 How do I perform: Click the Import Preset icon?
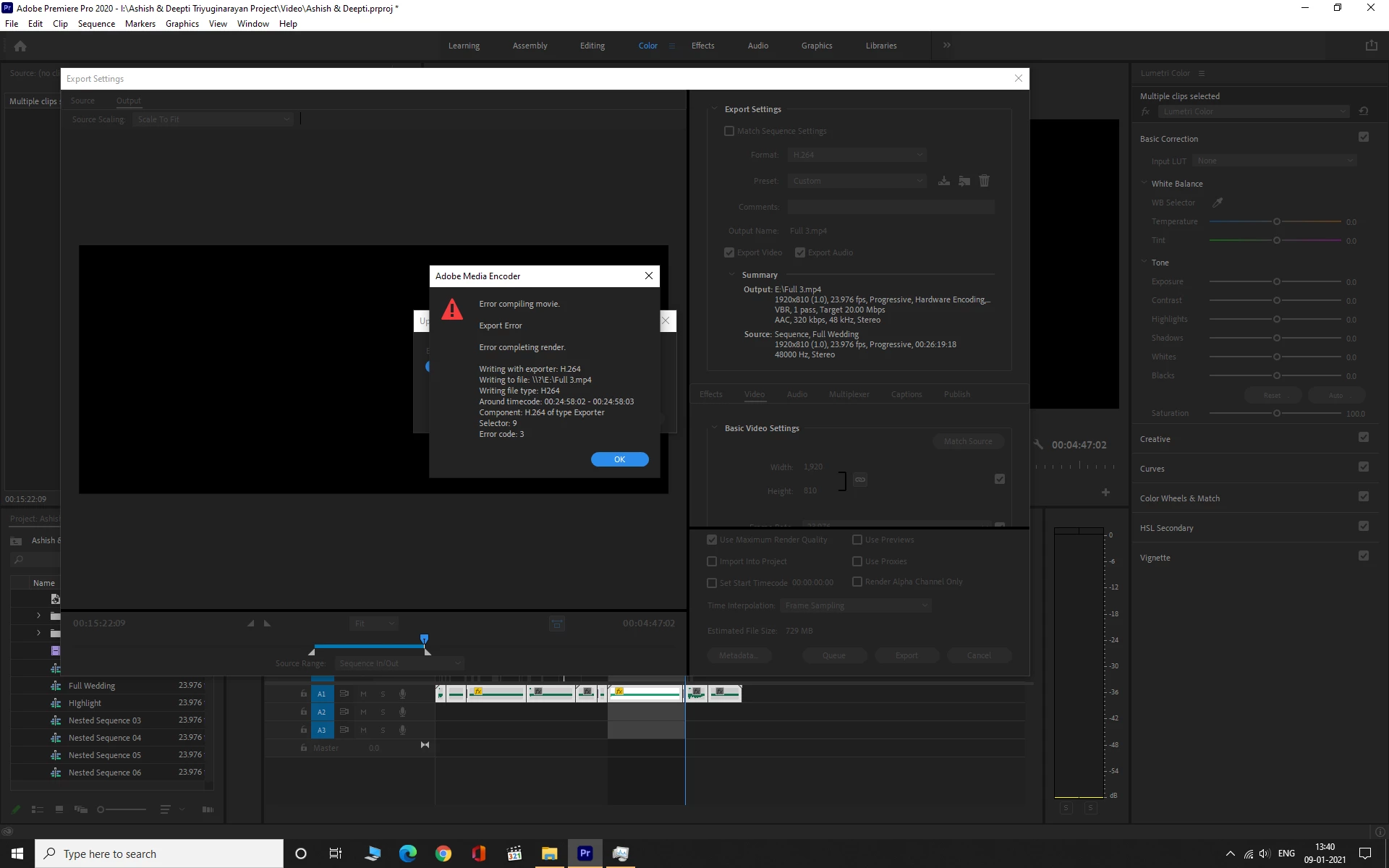964,181
